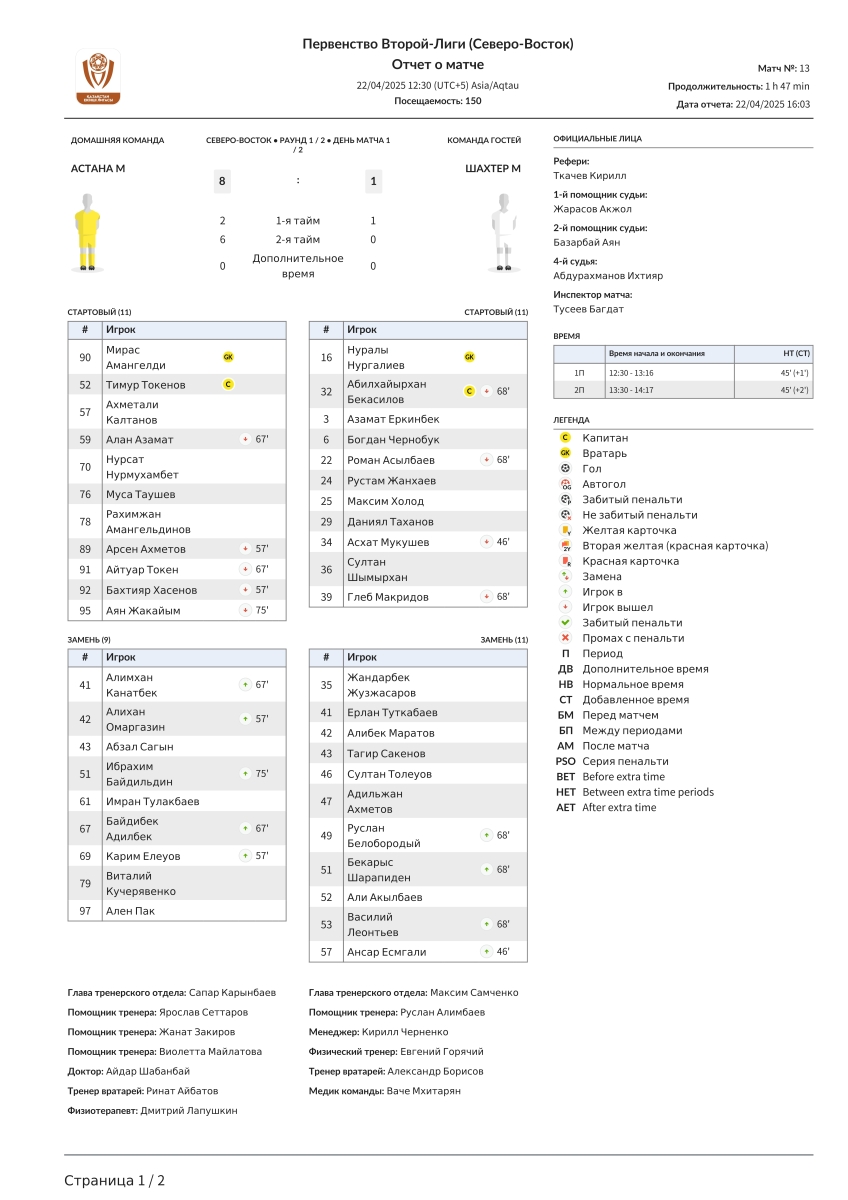This screenshot has height=1200, width=848.
Task: Click the page indicator Страница 1 / 2
Action: 114,1181
